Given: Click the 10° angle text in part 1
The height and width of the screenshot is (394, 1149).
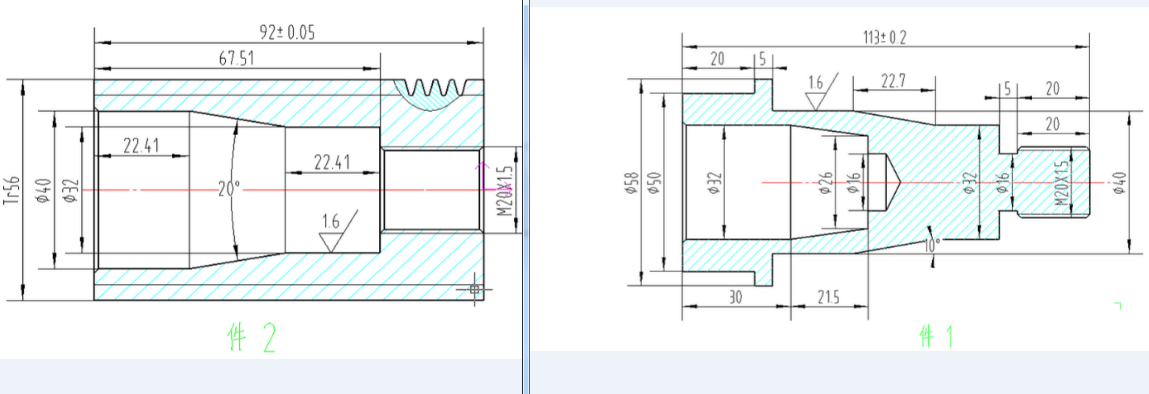Looking at the screenshot, I should tap(932, 245).
